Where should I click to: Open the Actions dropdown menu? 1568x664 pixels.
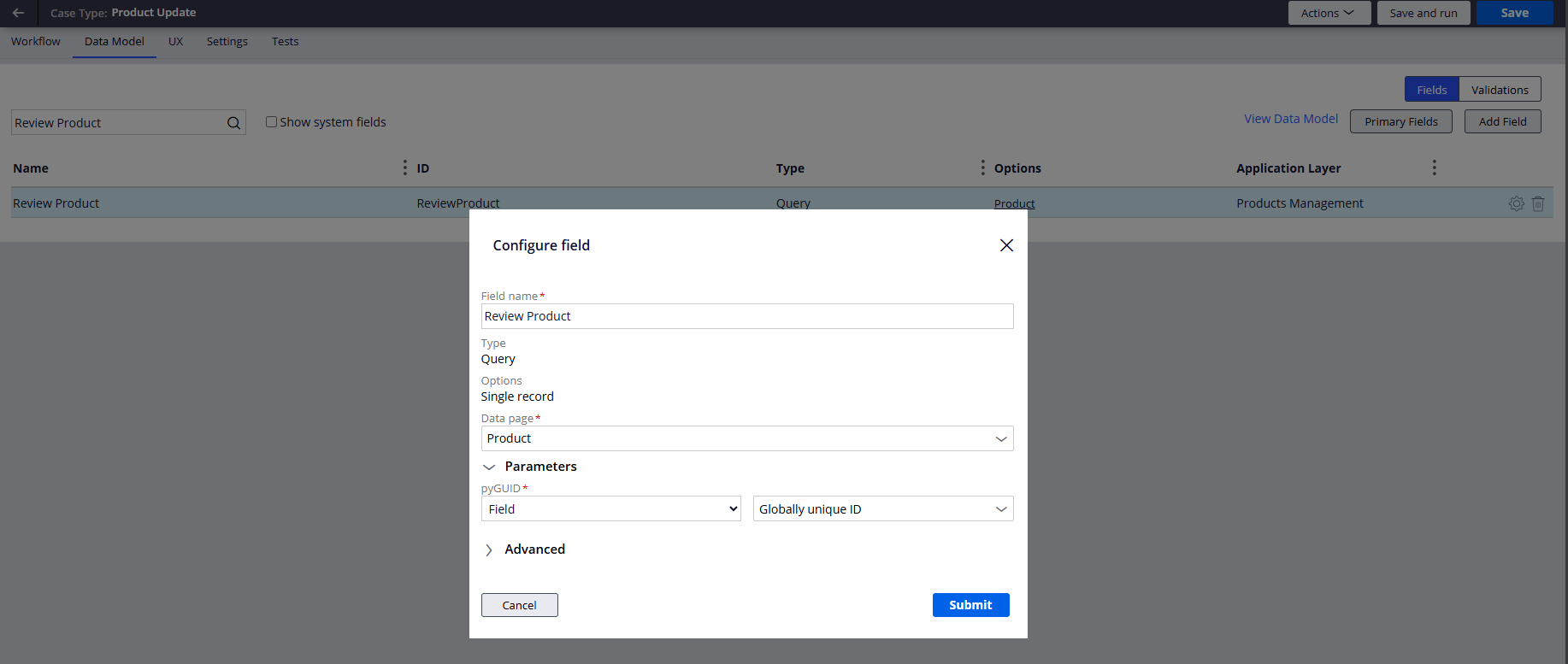coord(1329,13)
